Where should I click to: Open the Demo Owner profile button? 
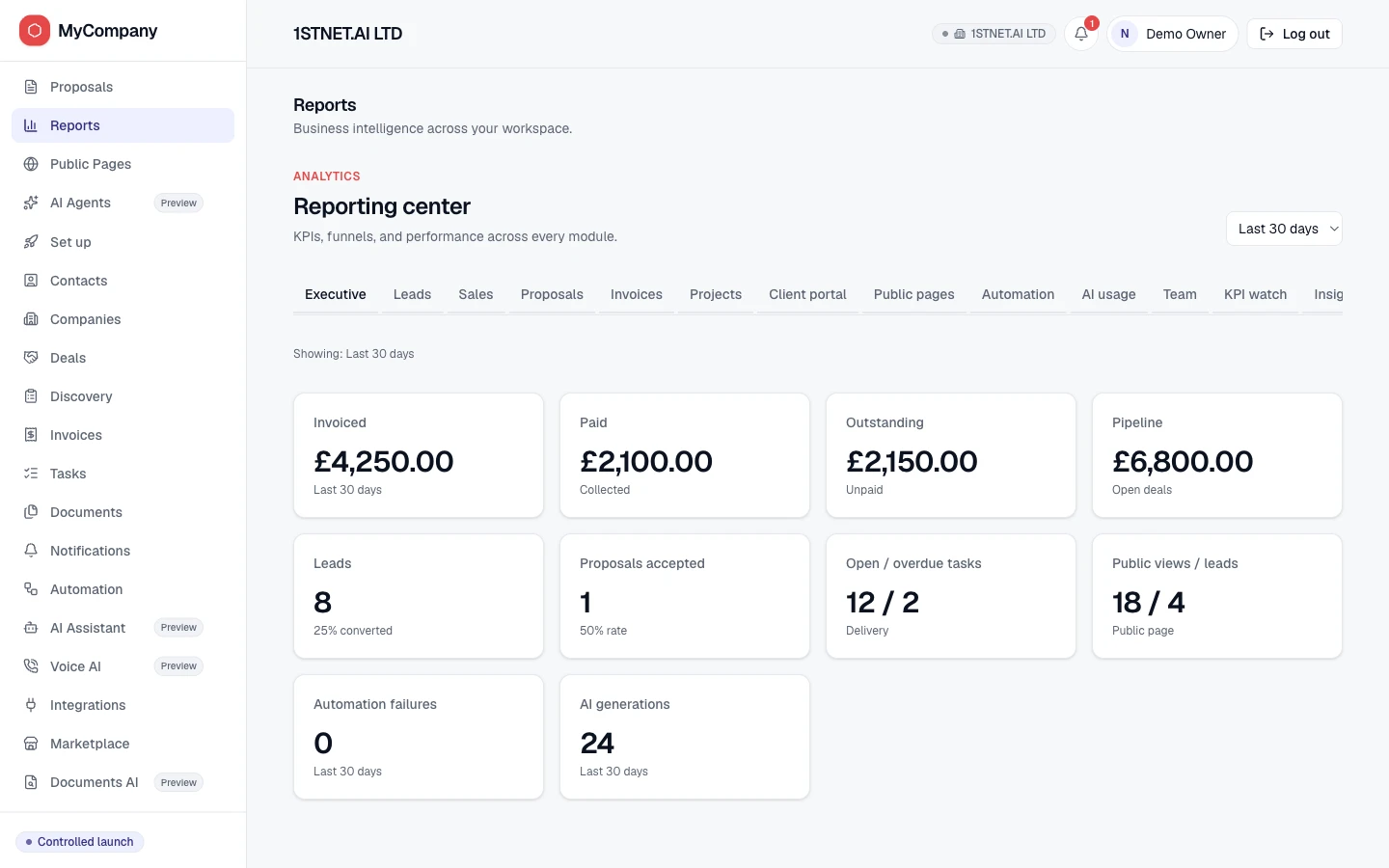[1172, 34]
